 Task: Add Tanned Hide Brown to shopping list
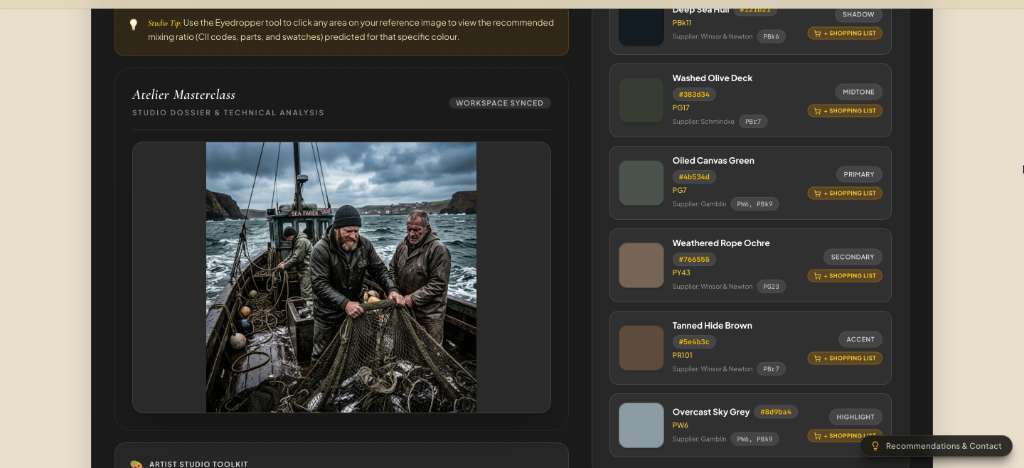pos(844,358)
